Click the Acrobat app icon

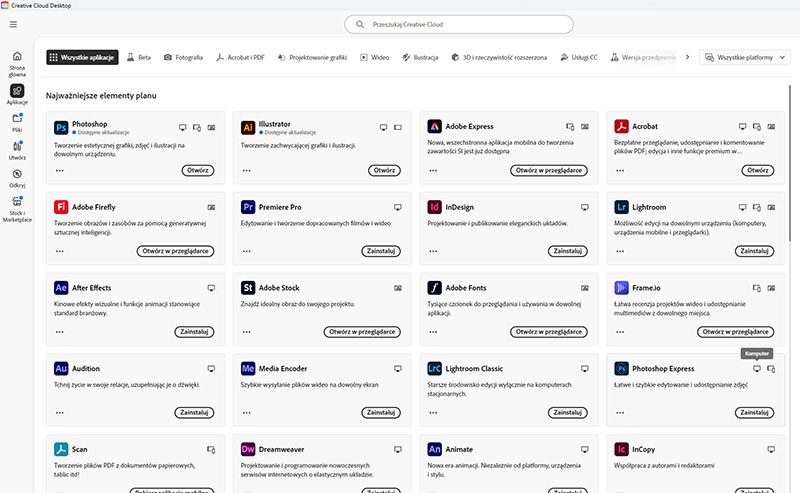click(x=621, y=126)
